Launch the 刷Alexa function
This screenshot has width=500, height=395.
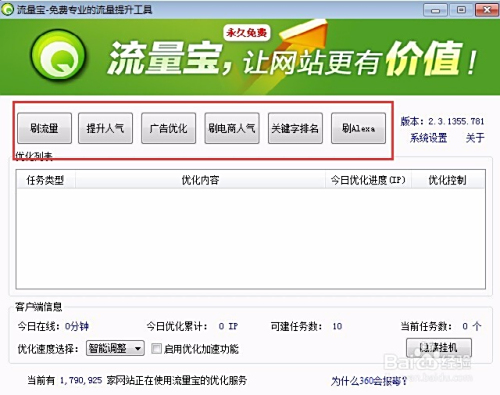tap(358, 128)
